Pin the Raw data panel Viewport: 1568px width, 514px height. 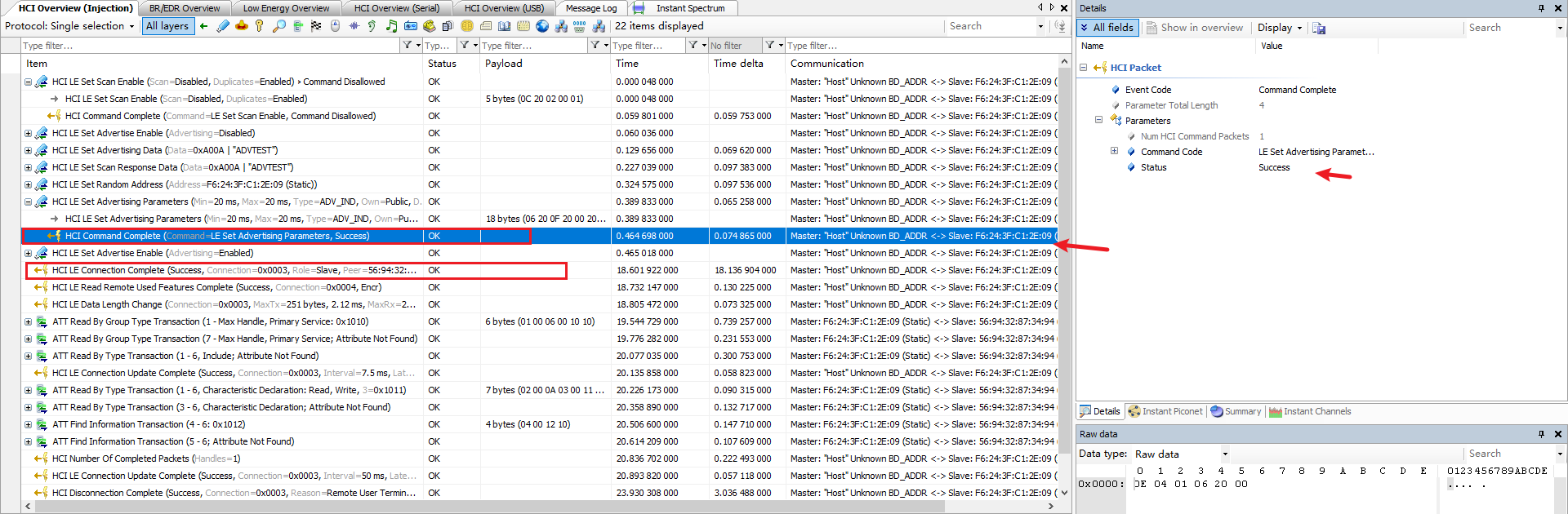tap(1541, 434)
